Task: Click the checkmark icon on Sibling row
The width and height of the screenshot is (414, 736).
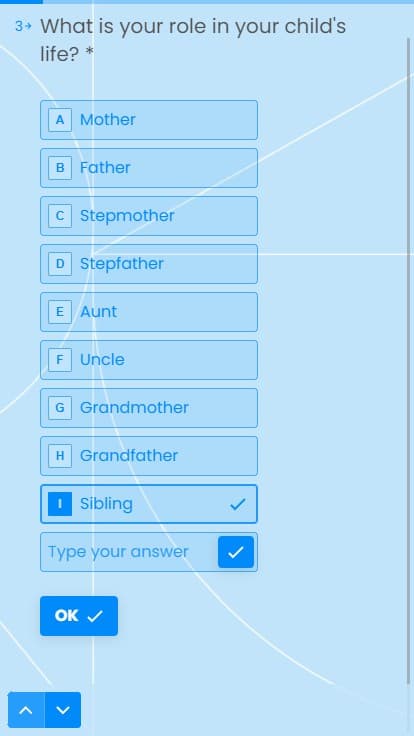Action: (238, 505)
